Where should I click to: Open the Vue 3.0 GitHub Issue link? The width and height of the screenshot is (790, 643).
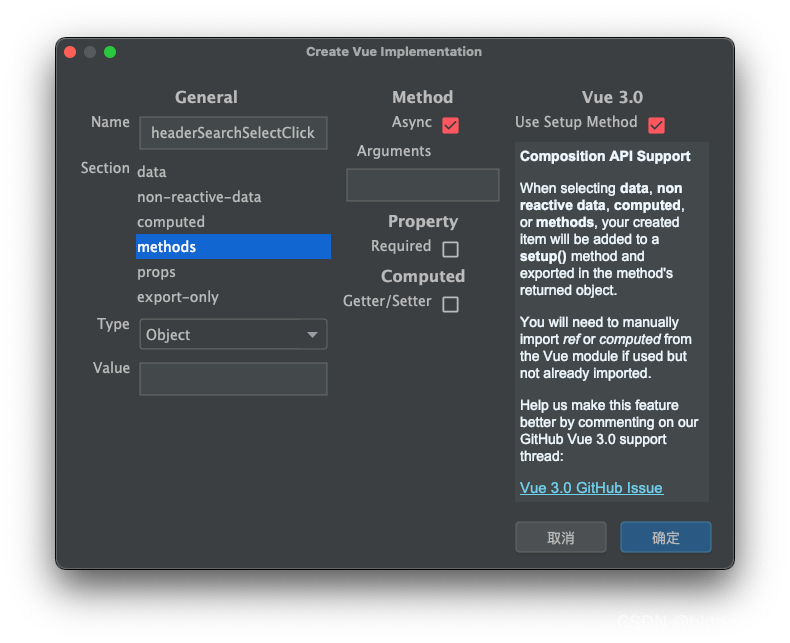591,488
